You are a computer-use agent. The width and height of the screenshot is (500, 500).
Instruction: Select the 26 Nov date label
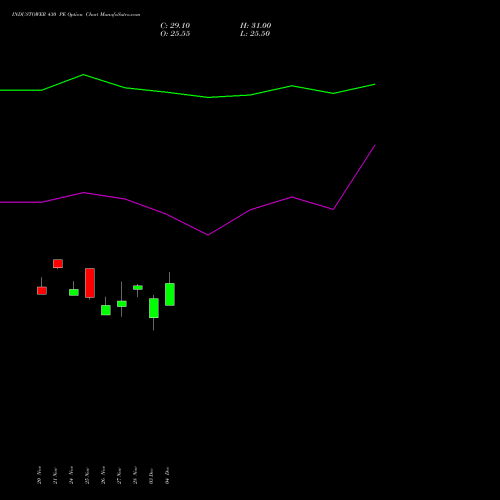103,475
